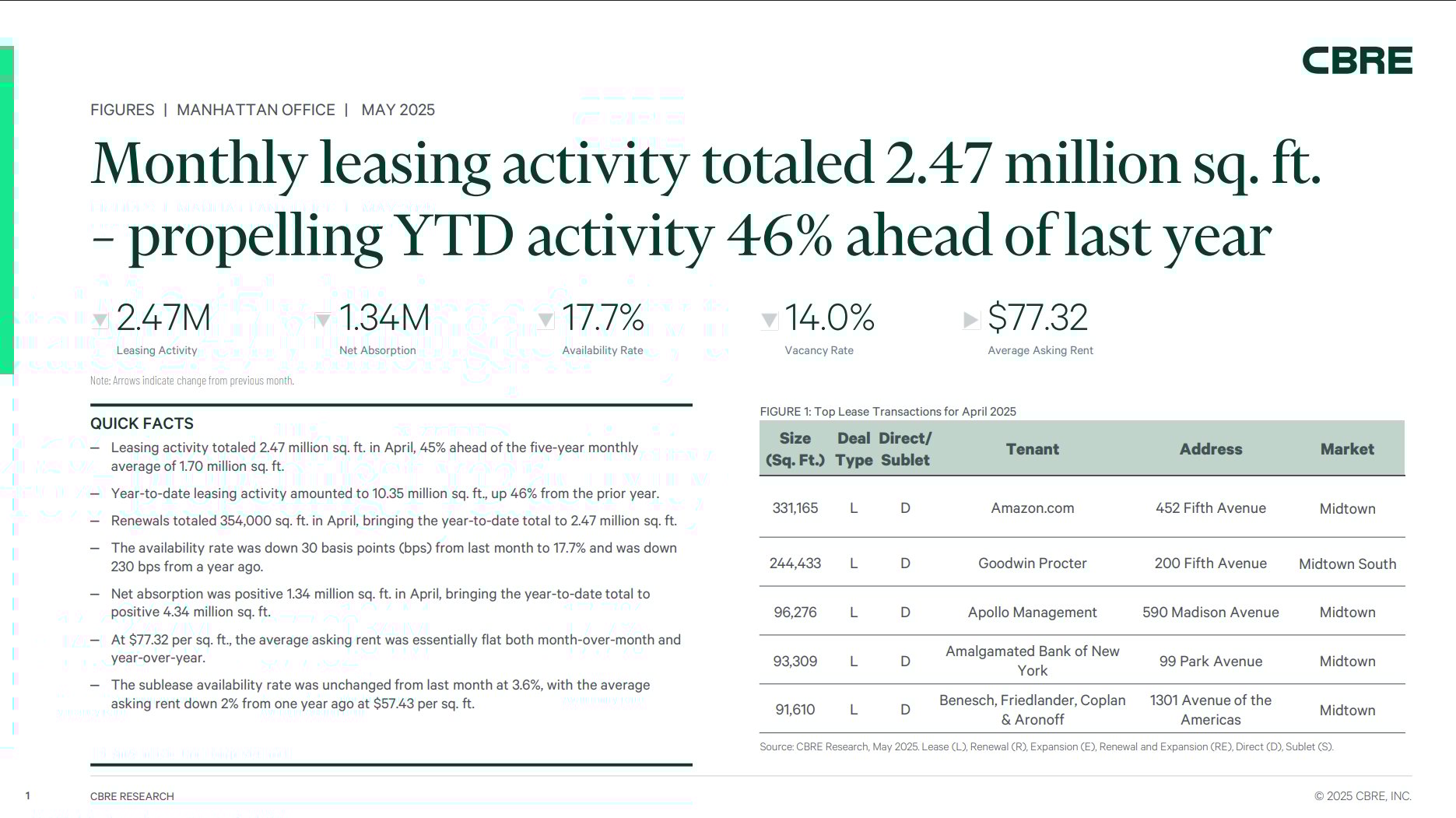This screenshot has height=818, width=1456.
Task: Click the headline line 'propelling YTD activity 46% ahead'
Action: (682, 237)
